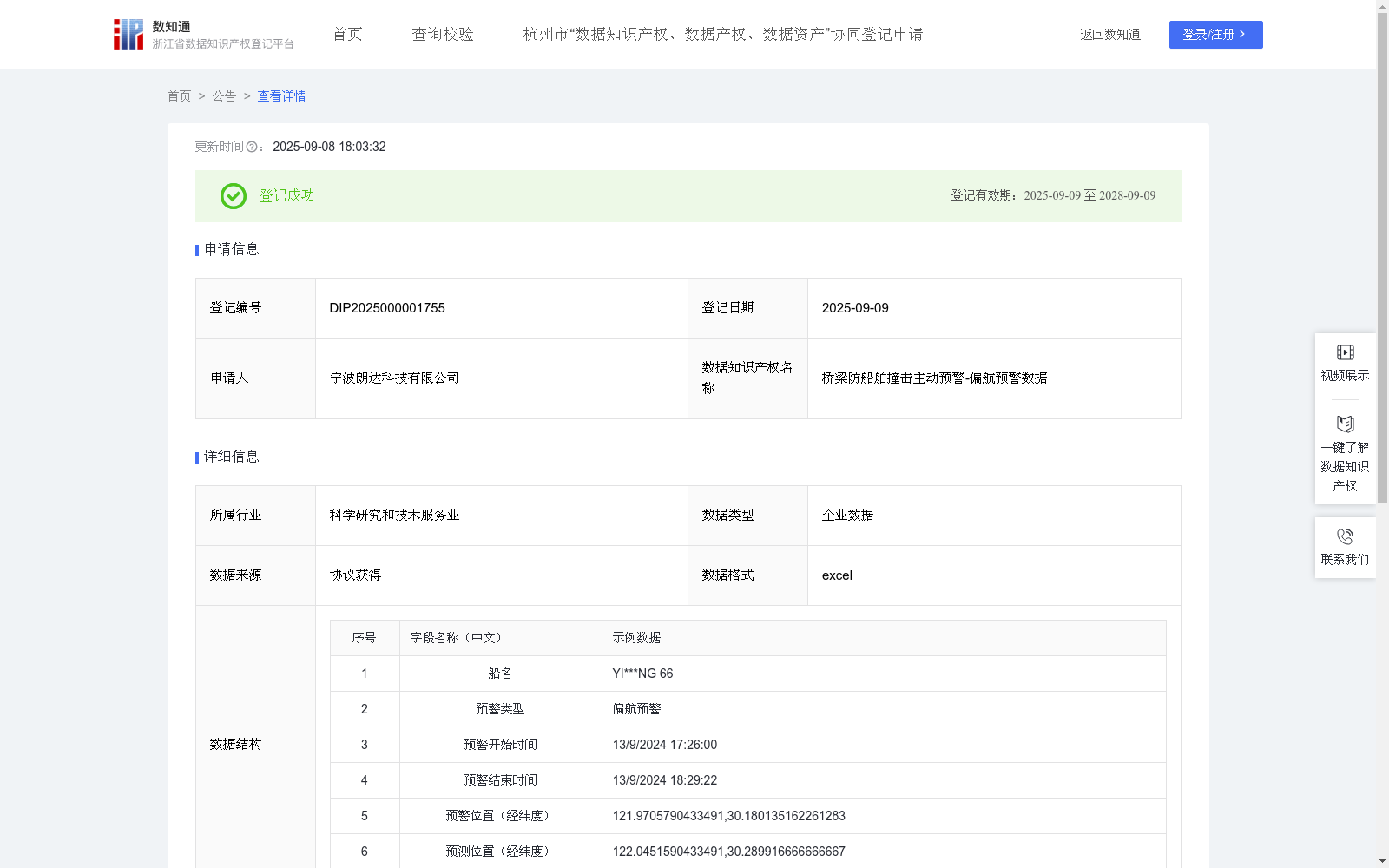The width and height of the screenshot is (1389, 868).
Task: Click the 示例数据 column header
Action: coord(636,638)
